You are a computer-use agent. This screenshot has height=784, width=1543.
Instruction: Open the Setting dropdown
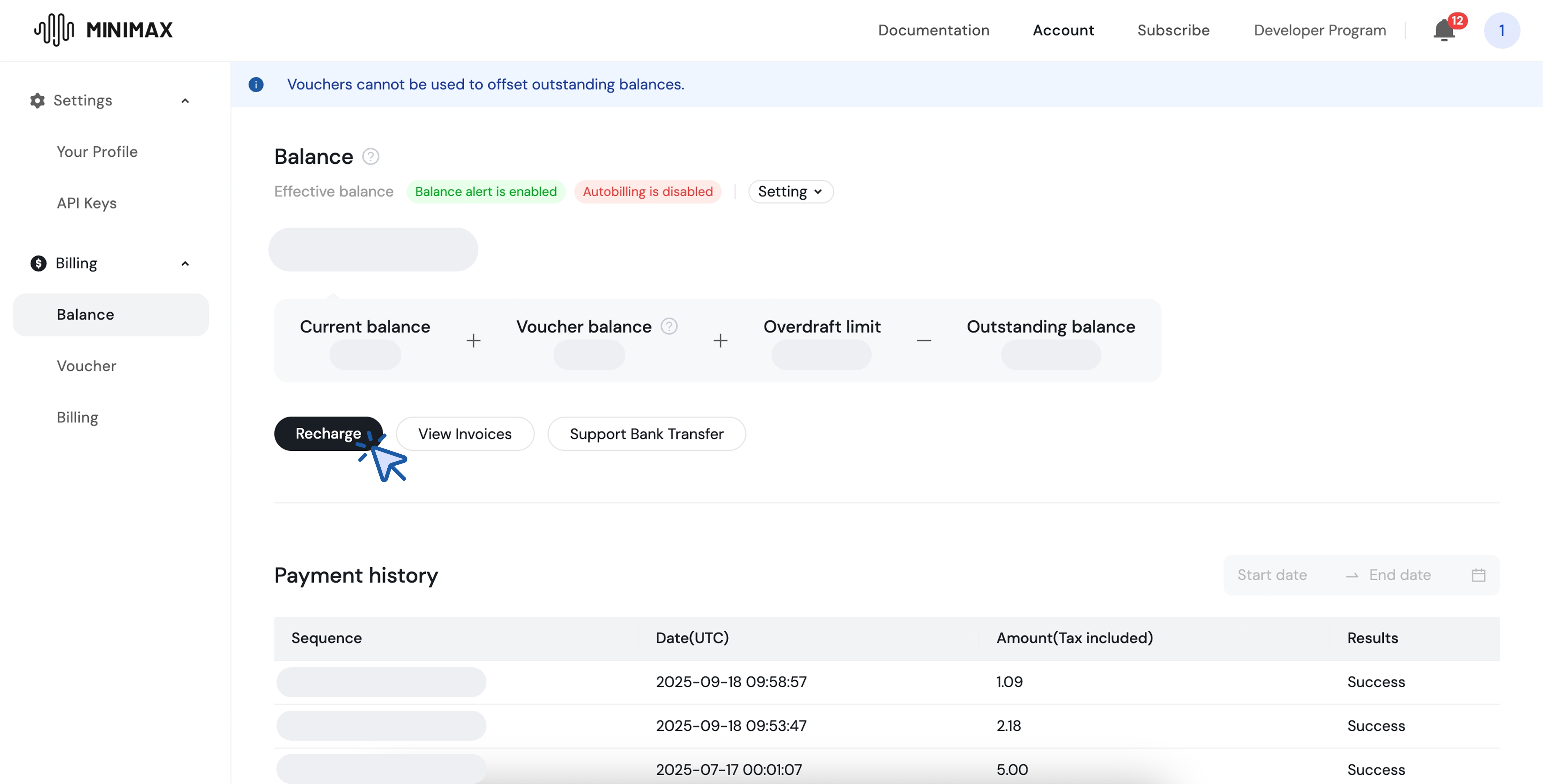pyautogui.click(x=790, y=192)
